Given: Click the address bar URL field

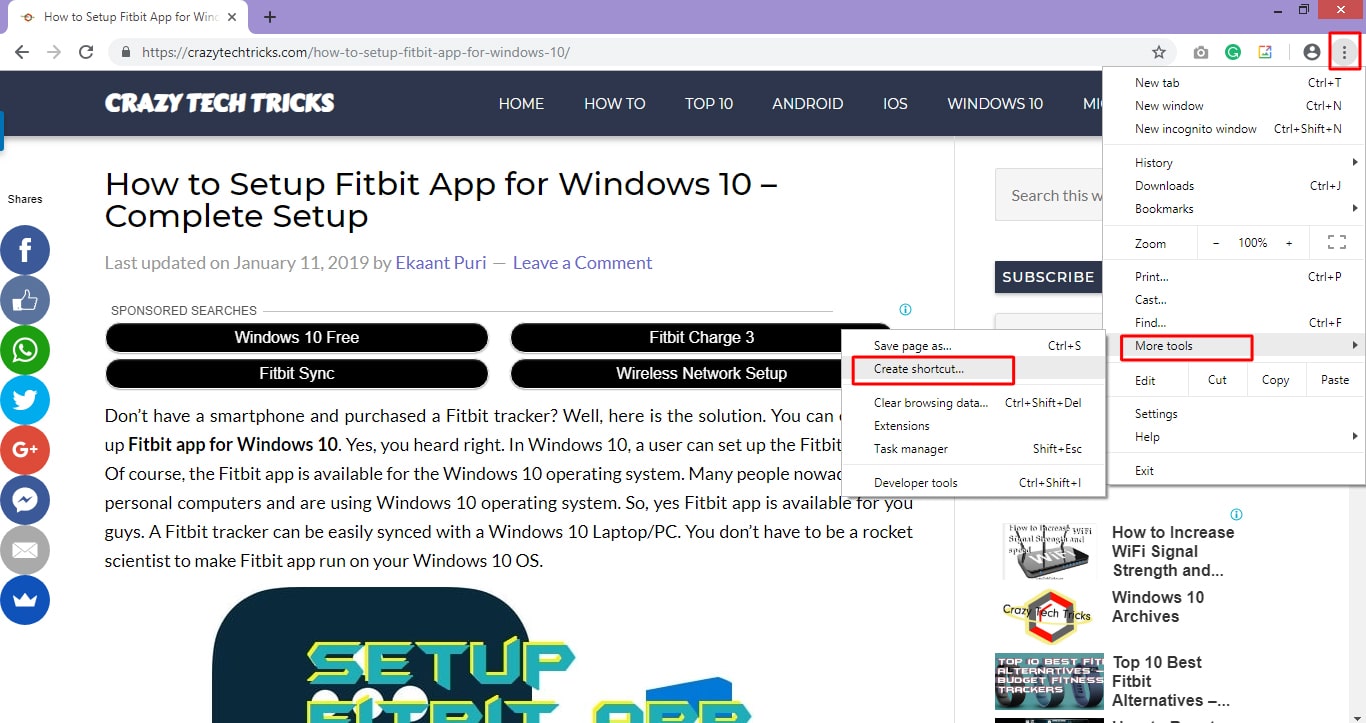Looking at the screenshot, I should [x=640, y=52].
